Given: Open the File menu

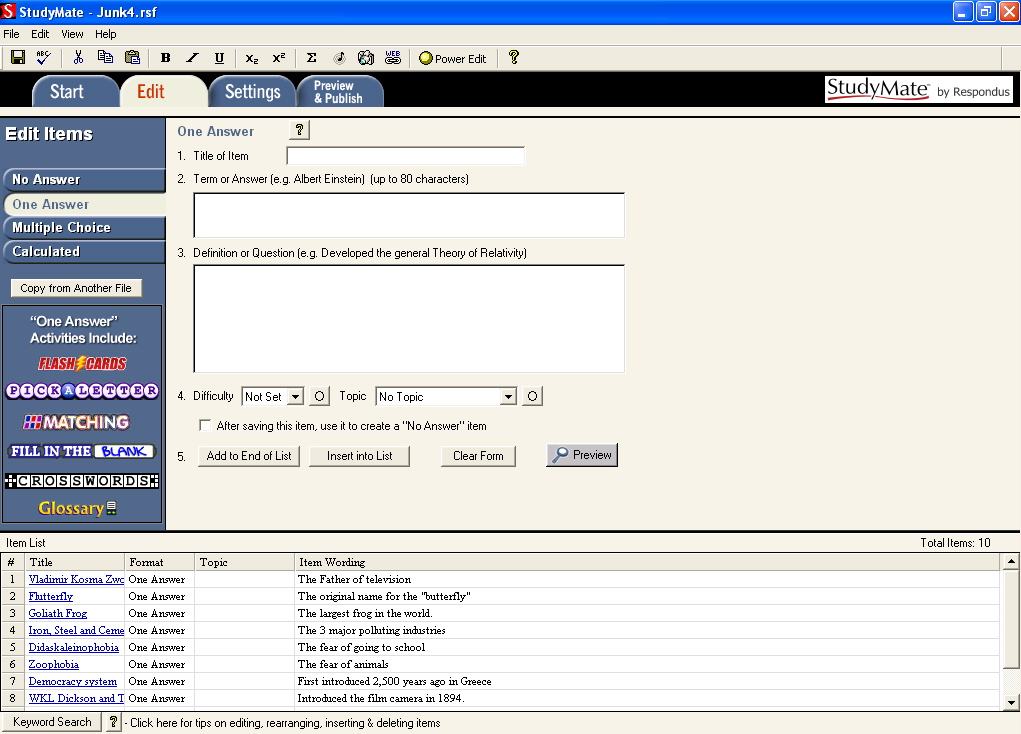Looking at the screenshot, I should click(x=11, y=34).
